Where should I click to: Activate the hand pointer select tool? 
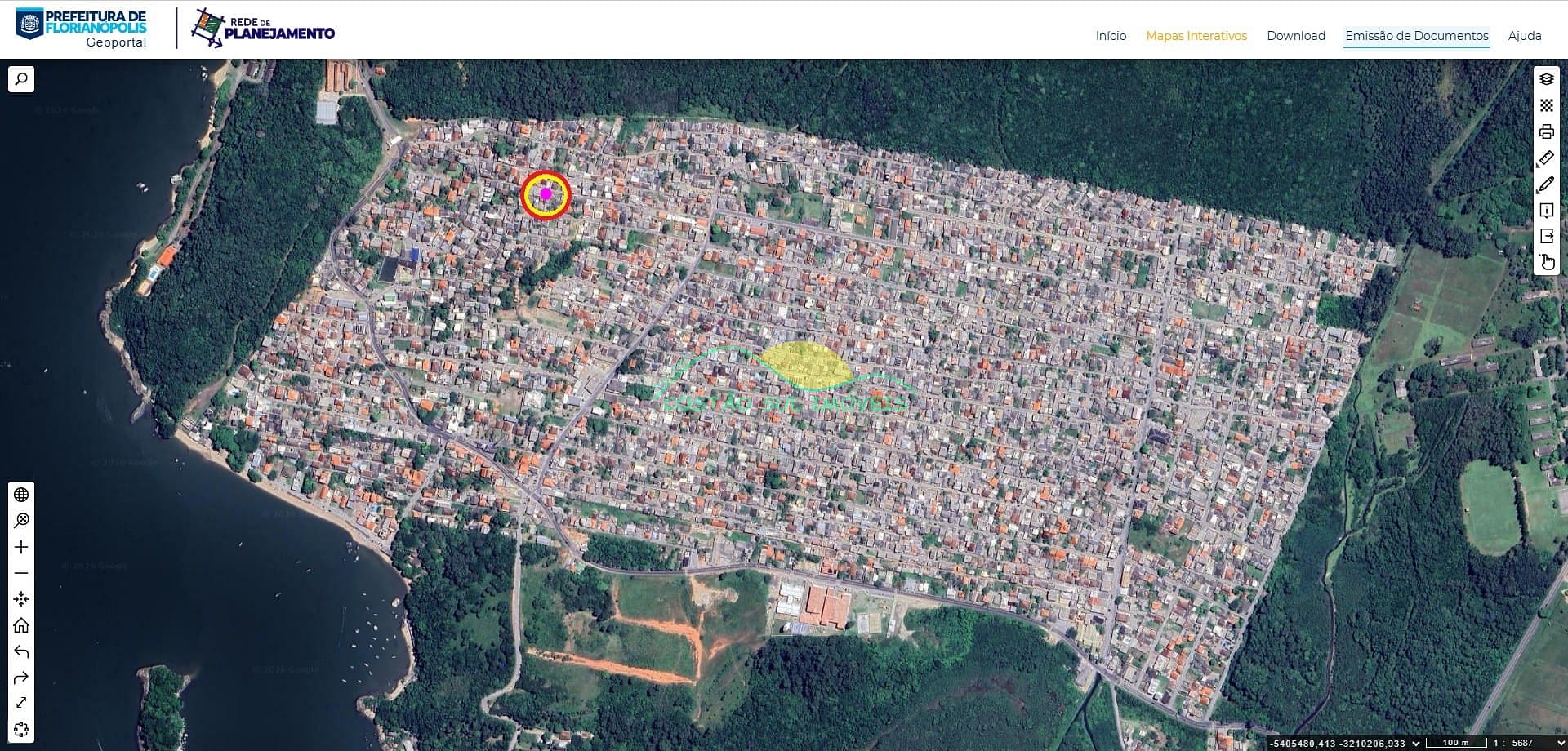(1546, 263)
